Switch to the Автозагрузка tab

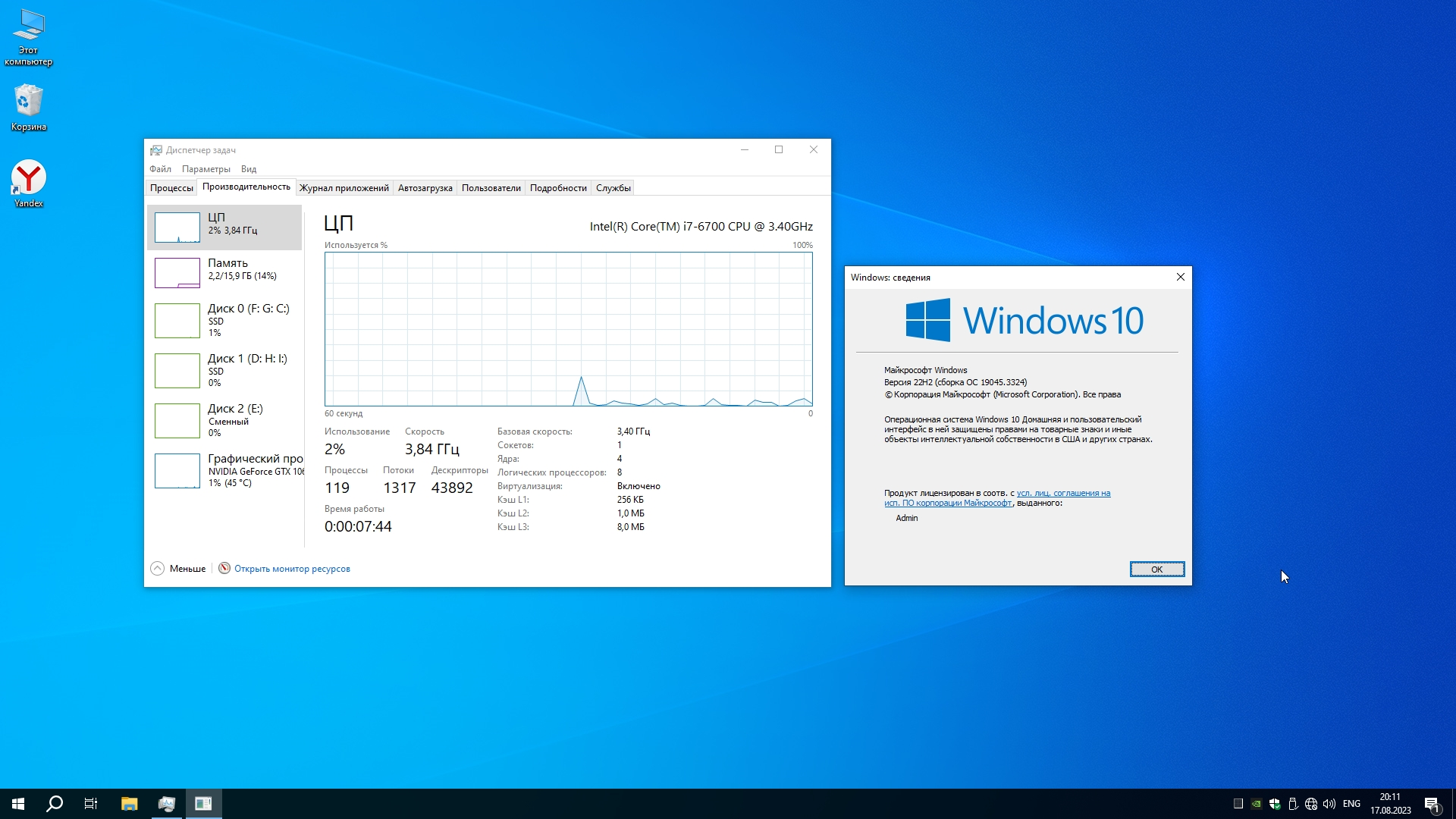coord(425,188)
